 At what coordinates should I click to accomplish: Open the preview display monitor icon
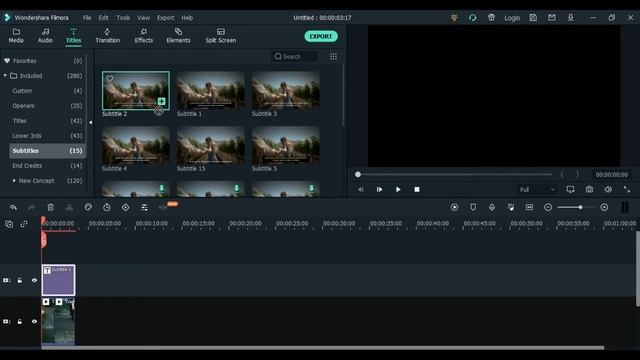[571, 189]
